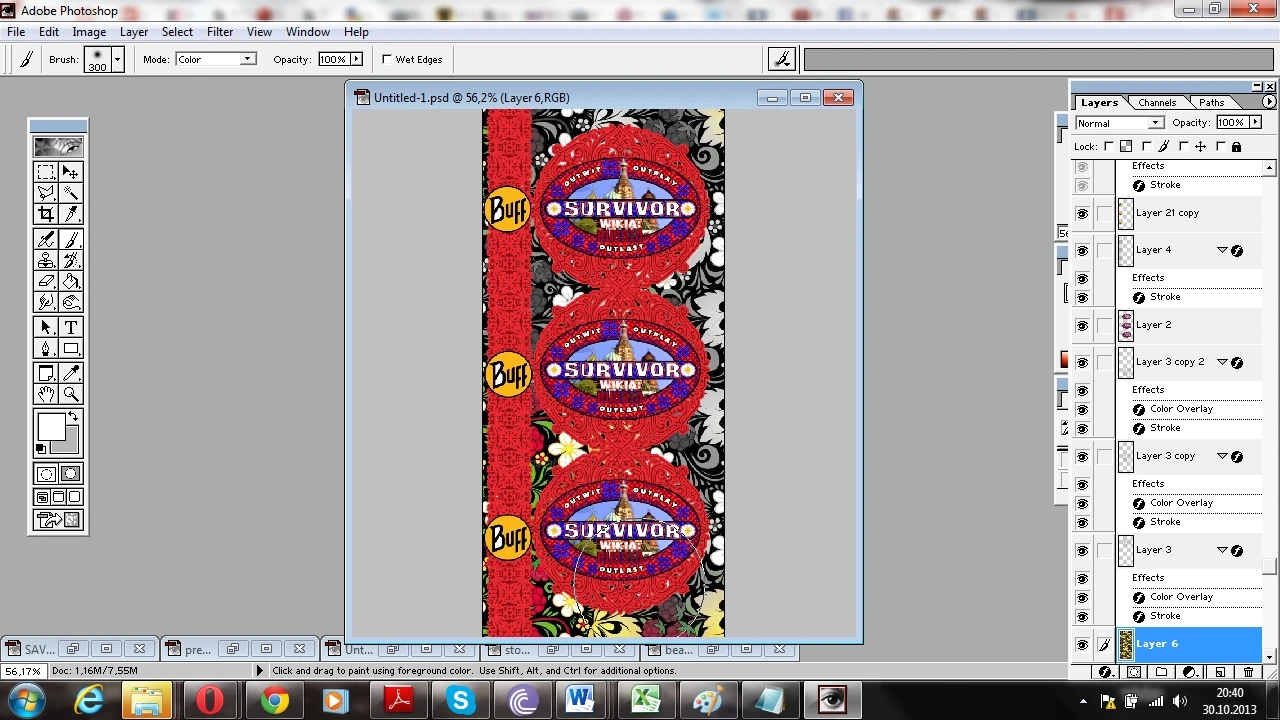Open the Image menu
This screenshot has width=1280, height=720.
(x=89, y=32)
